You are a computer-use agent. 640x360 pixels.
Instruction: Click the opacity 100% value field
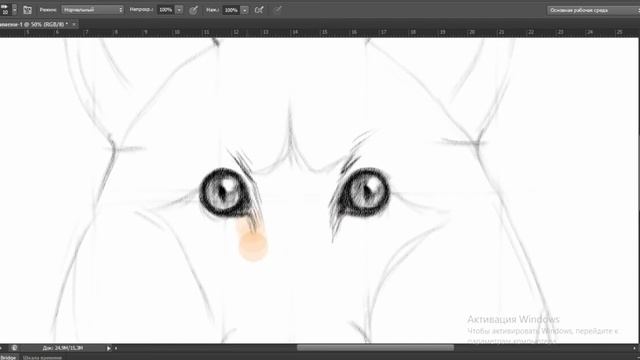pos(166,10)
